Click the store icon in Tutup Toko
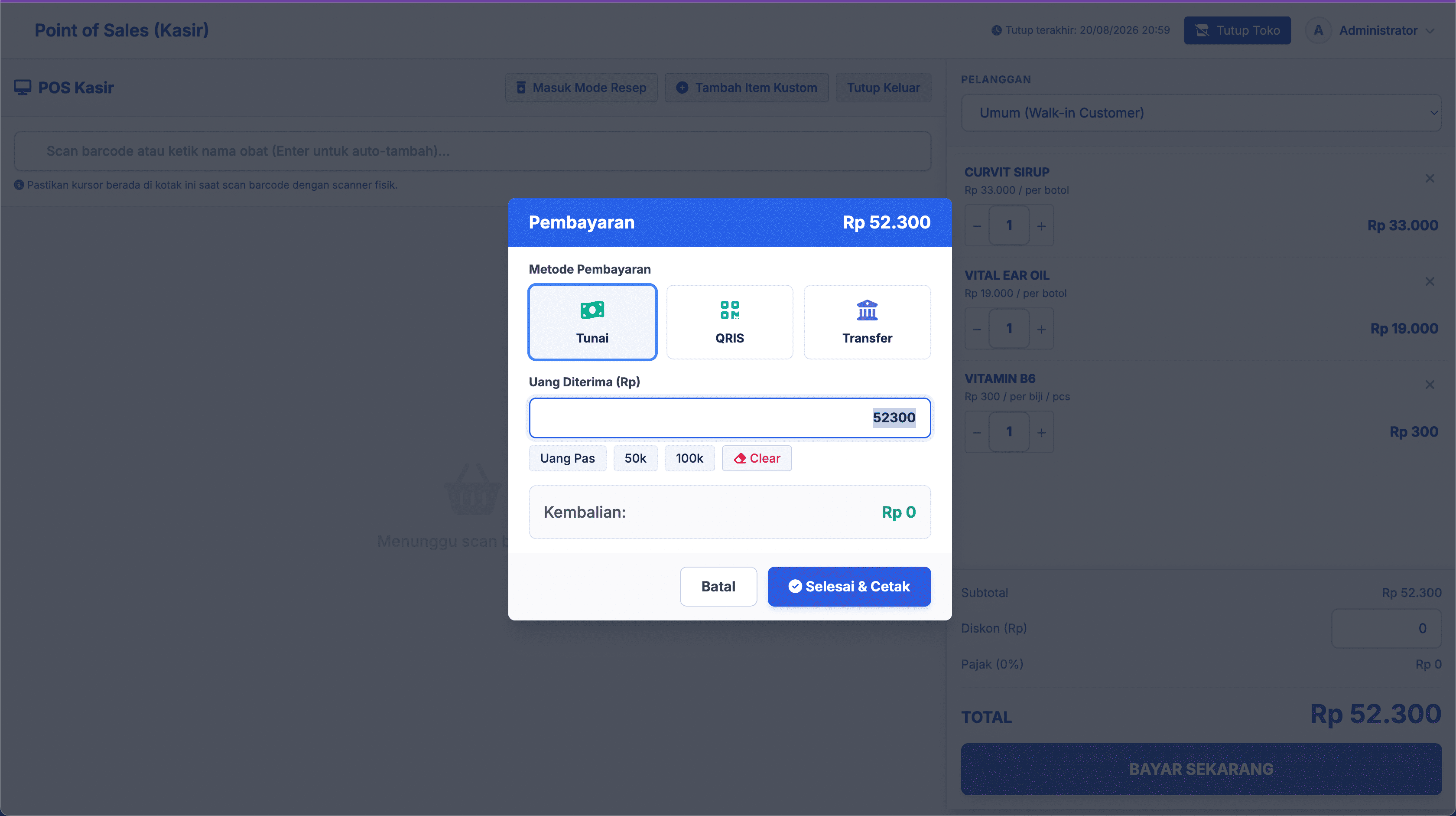The image size is (1456, 816). [1202, 30]
